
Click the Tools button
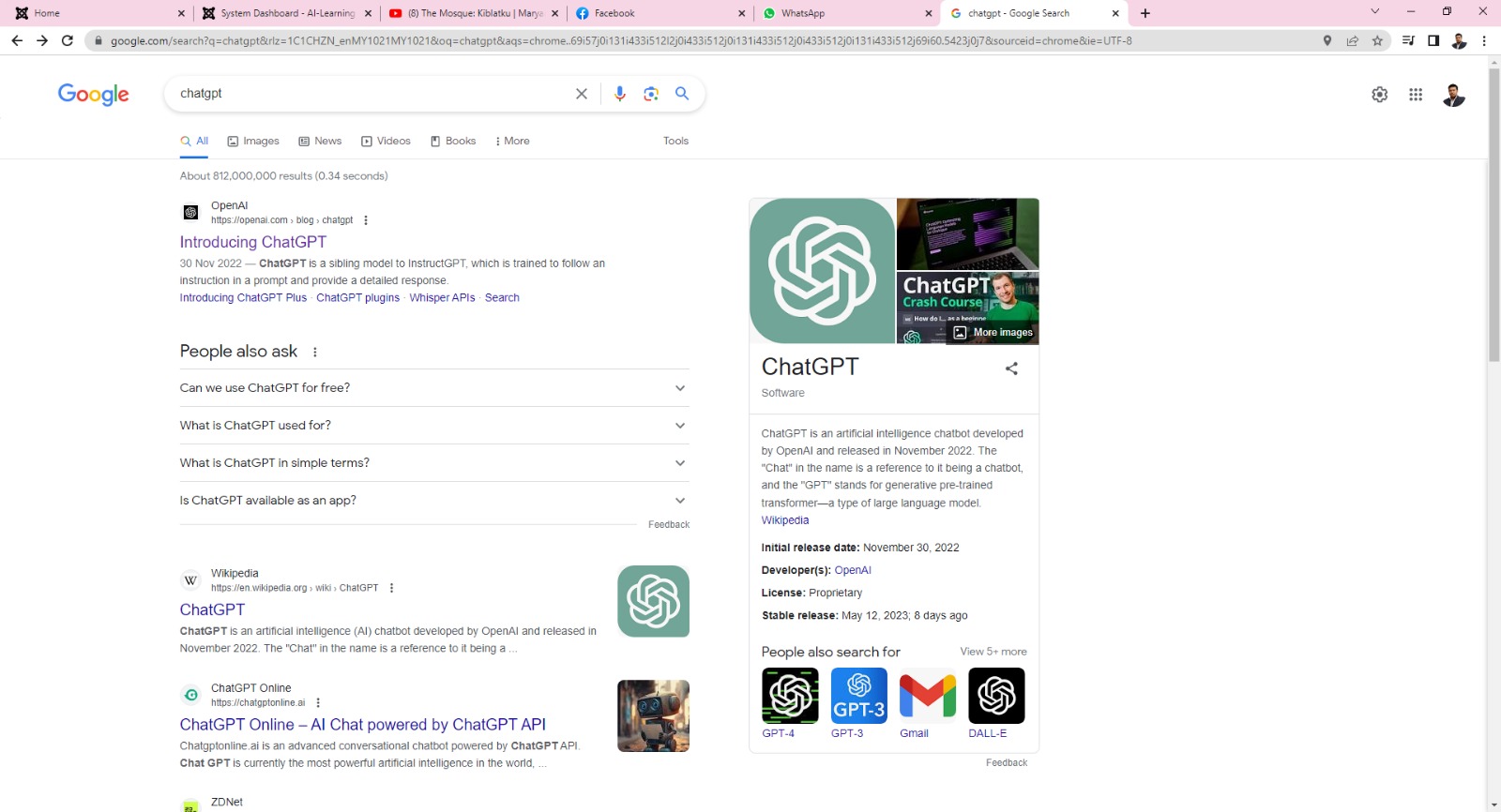[675, 142]
